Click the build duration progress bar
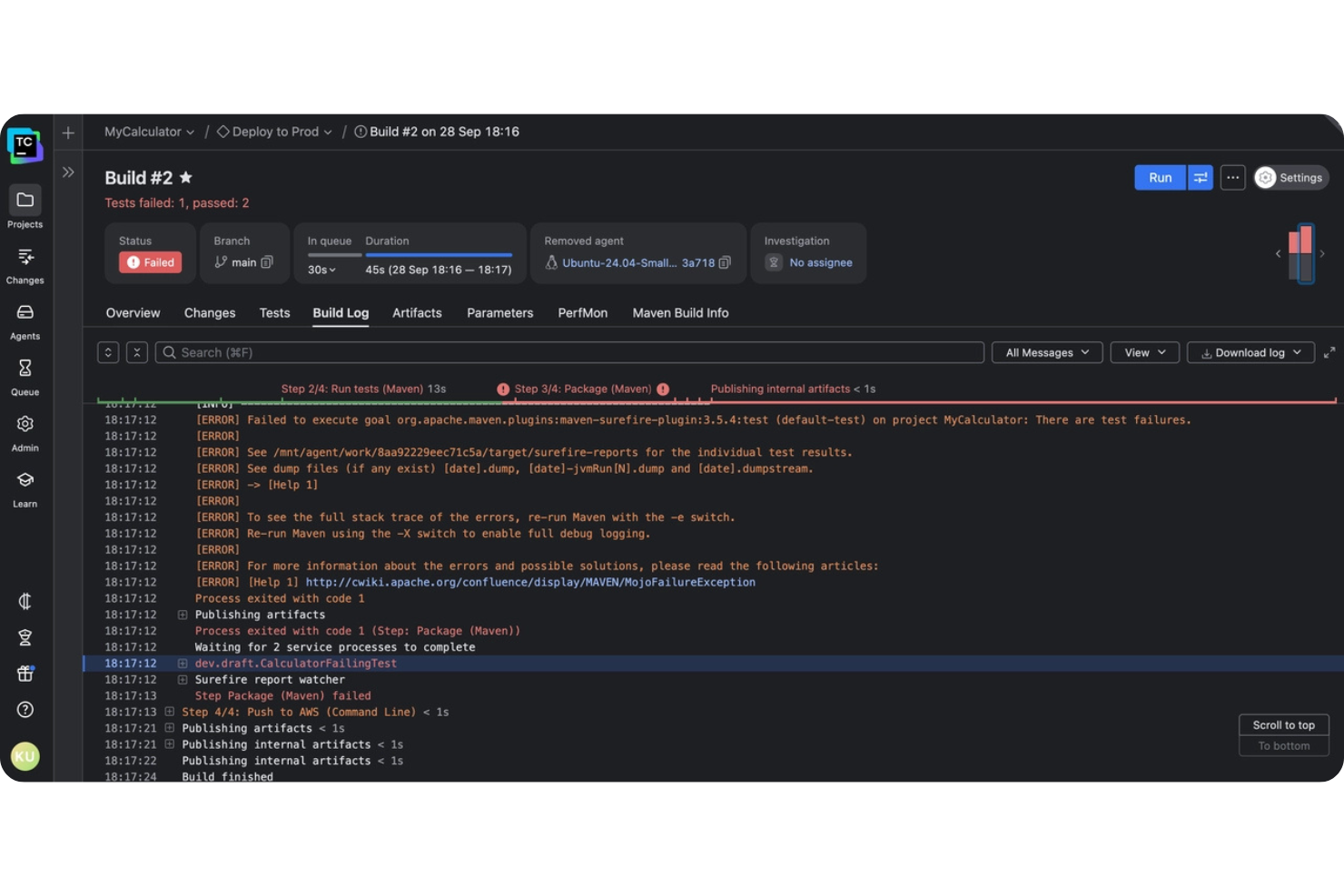 [x=440, y=254]
